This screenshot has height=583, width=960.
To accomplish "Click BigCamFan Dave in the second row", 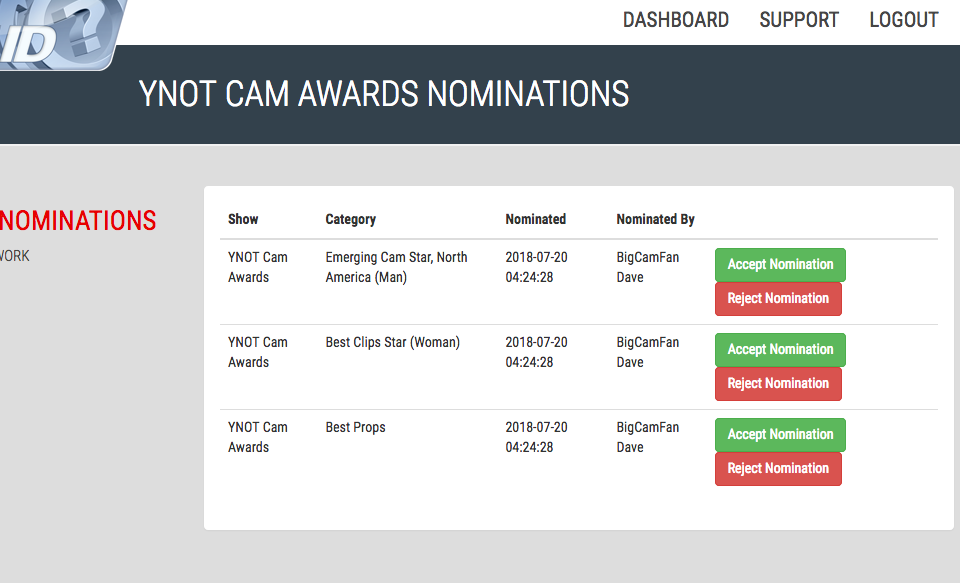I will point(647,352).
